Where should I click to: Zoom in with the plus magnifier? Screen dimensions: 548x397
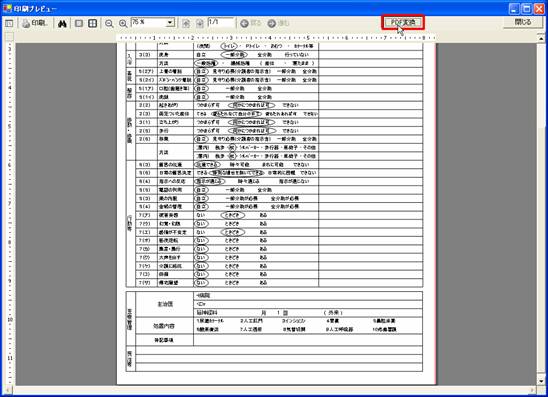[x=123, y=24]
